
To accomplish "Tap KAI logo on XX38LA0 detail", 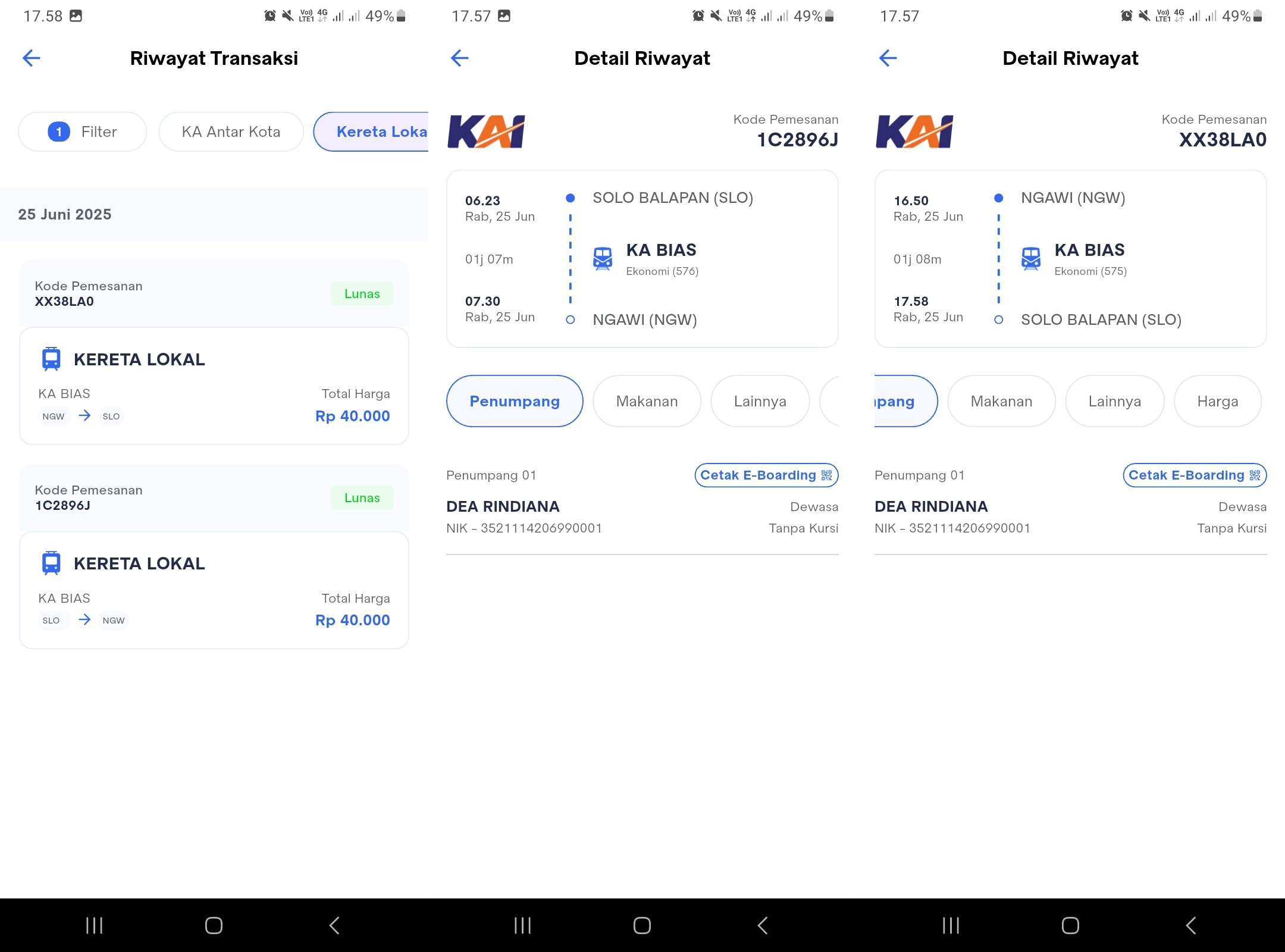I will point(914,131).
